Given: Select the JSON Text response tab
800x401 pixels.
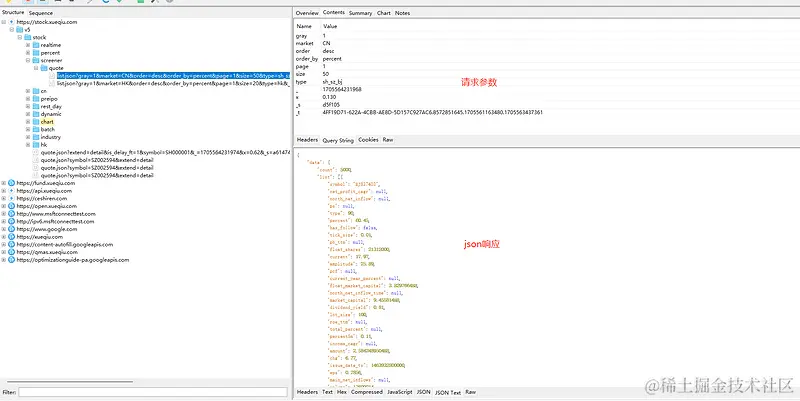Looking at the screenshot, I should click(x=448, y=392).
